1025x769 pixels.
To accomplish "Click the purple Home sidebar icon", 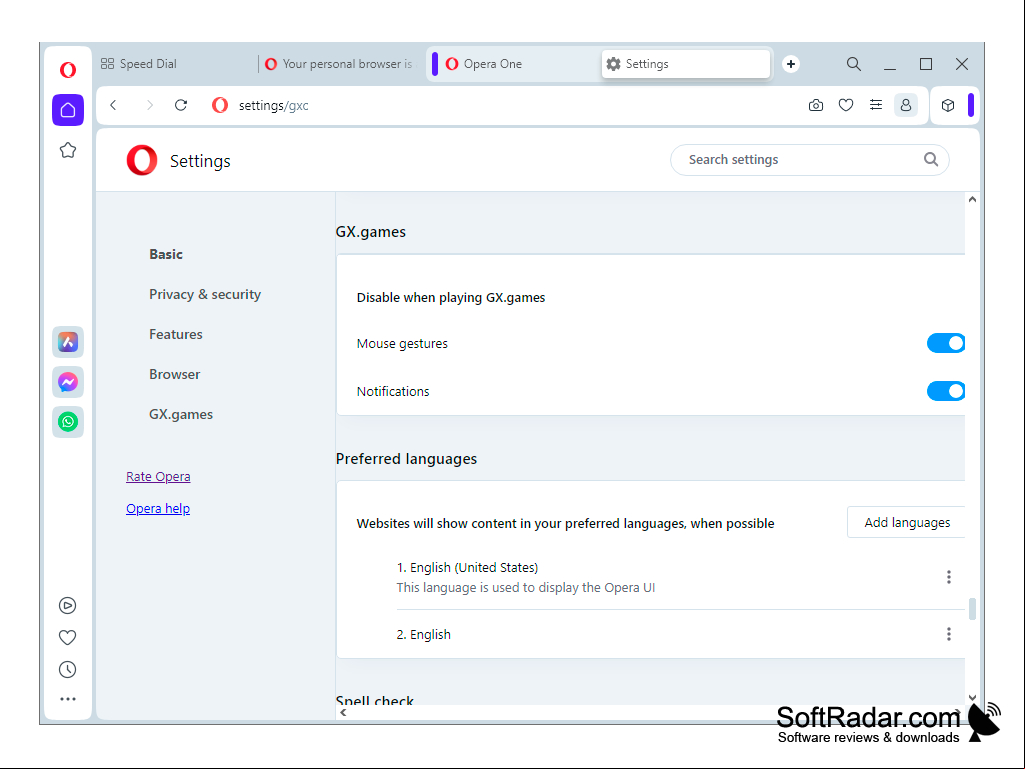I will pyautogui.click(x=68, y=110).
